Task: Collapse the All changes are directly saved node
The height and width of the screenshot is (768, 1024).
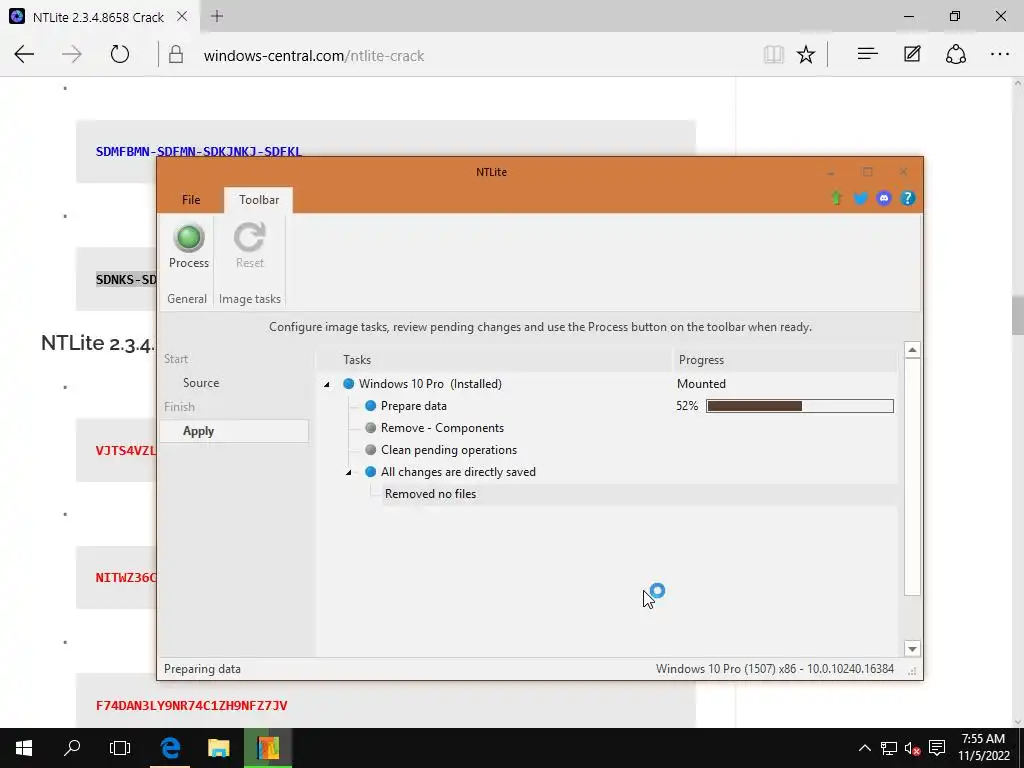Action: [x=348, y=472]
